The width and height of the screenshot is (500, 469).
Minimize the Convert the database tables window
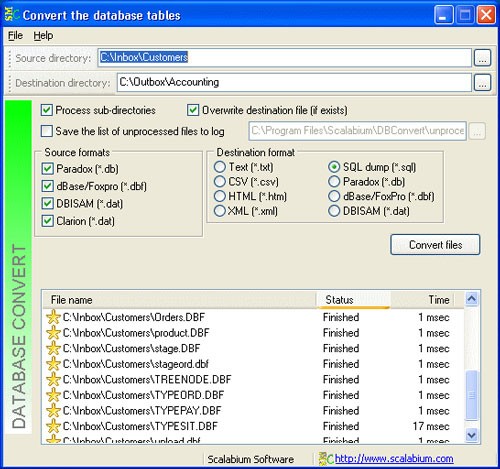443,15
